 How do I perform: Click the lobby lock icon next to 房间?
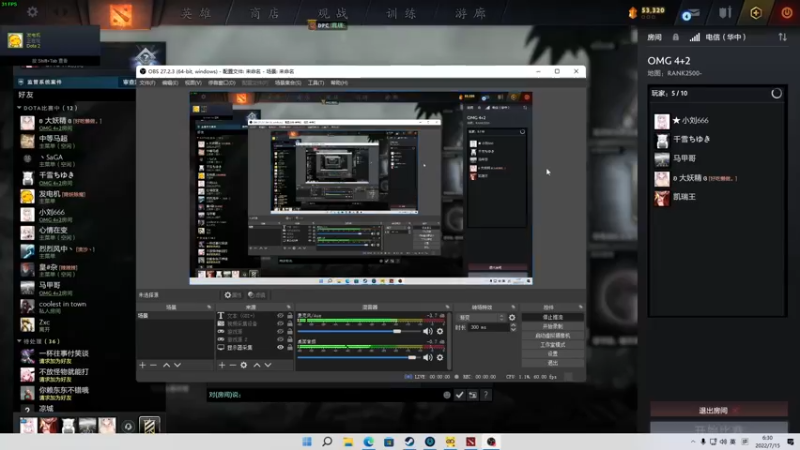[676, 37]
